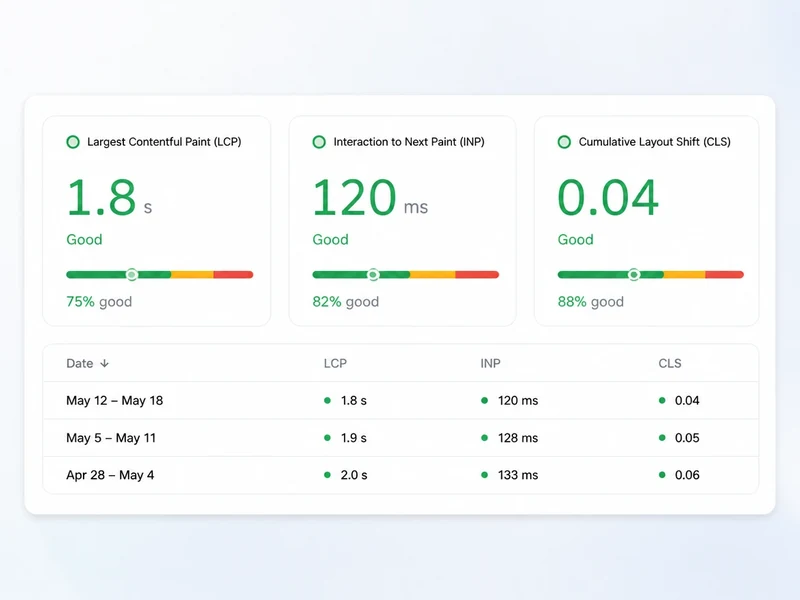Viewport: 800px width, 600px height.
Task: Open the Largest Contentful Paint (LCP) title
Action: [164, 142]
